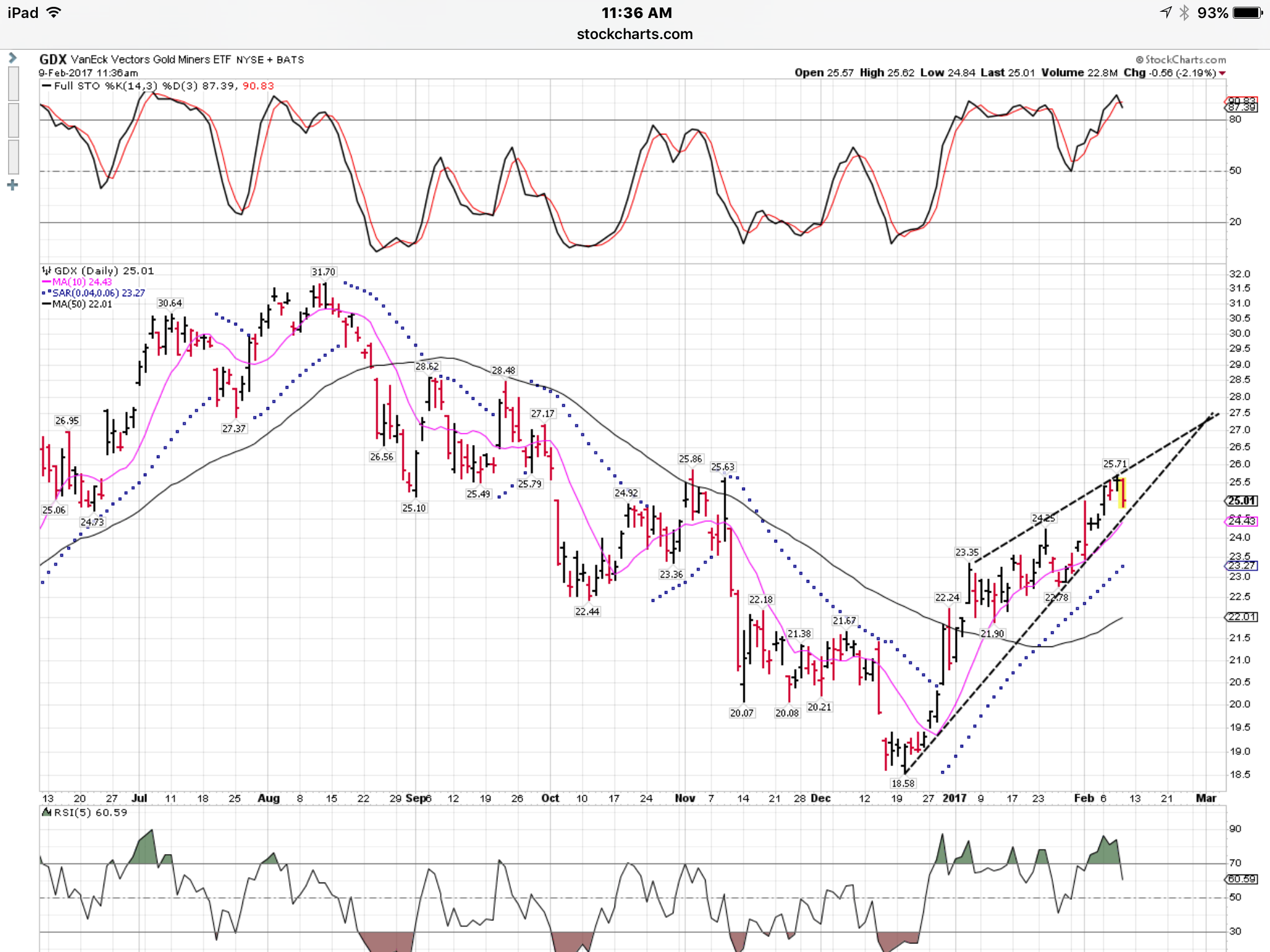Tap the location arrow status icon
This screenshot has width=1270, height=952.
[x=1166, y=12]
